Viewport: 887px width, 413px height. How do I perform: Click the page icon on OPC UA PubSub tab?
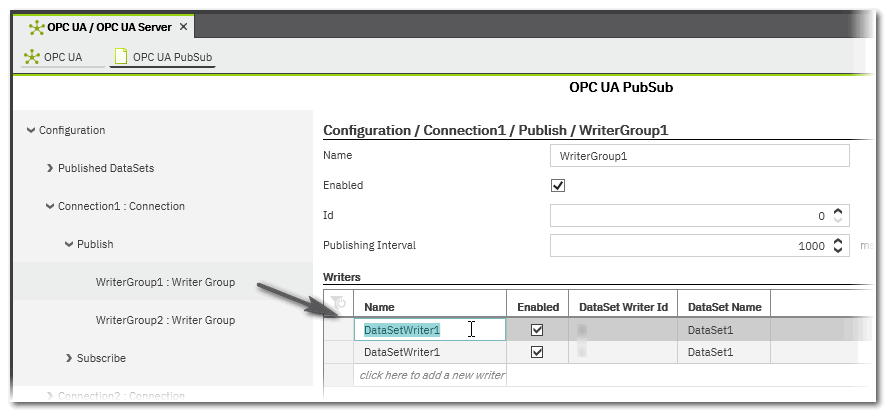tap(121, 57)
